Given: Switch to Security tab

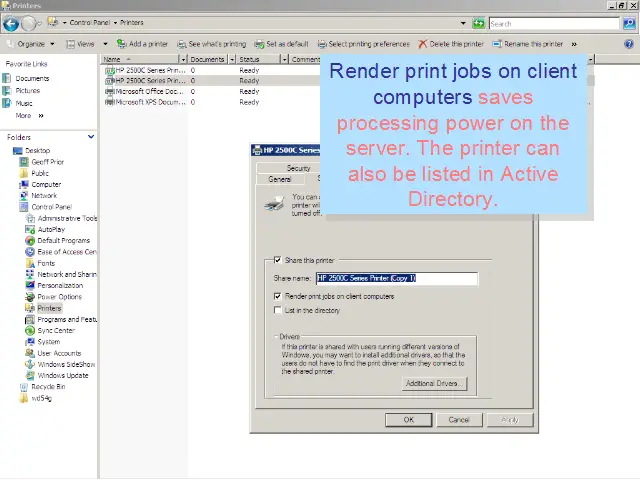Looking at the screenshot, I should pyautogui.click(x=298, y=168).
